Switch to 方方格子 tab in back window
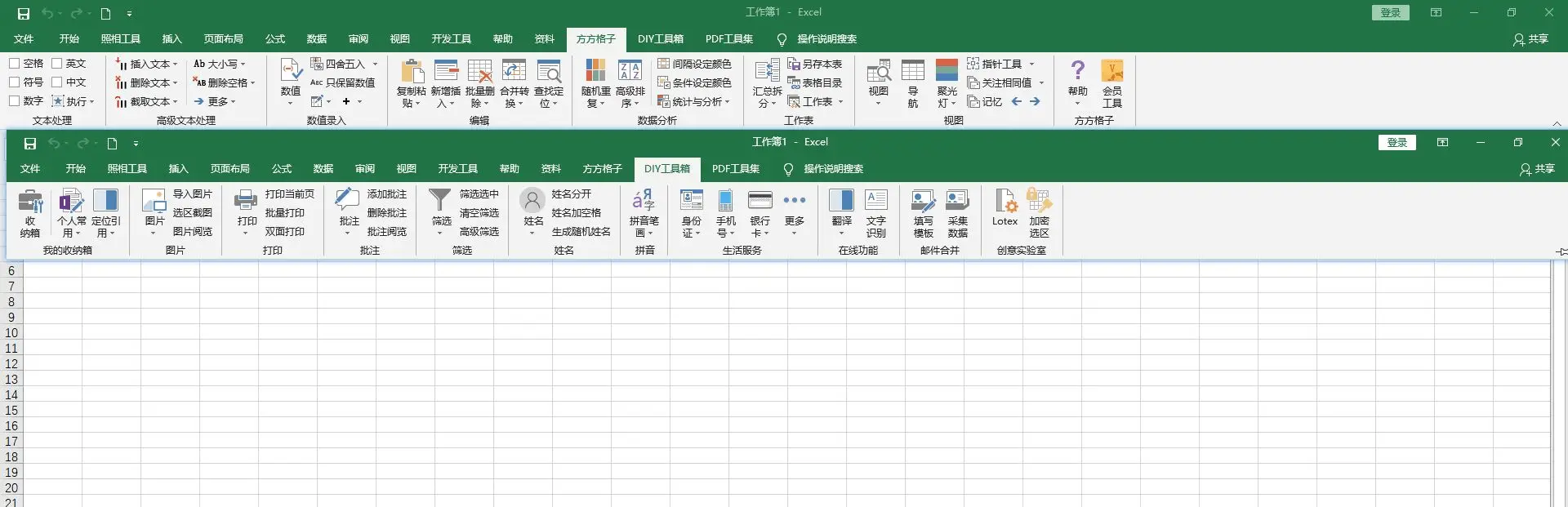This screenshot has width=1568, height=507. pos(596,39)
